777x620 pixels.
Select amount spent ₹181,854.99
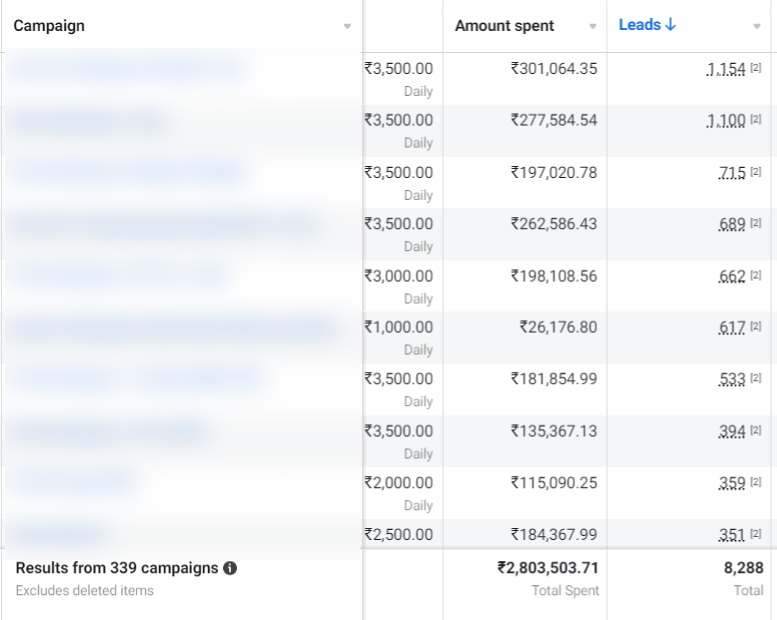[x=554, y=379]
